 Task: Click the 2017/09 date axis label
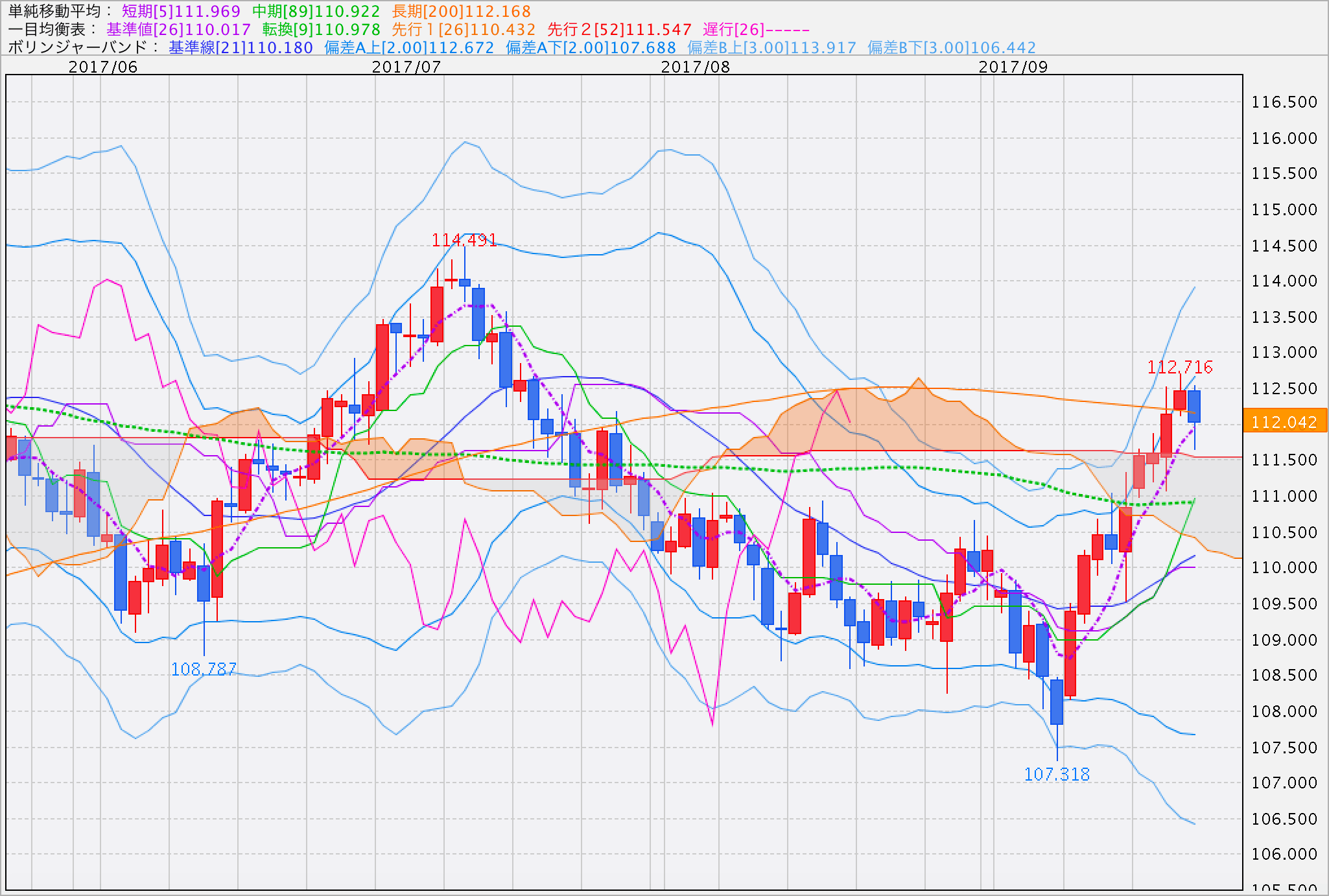coord(1013,67)
